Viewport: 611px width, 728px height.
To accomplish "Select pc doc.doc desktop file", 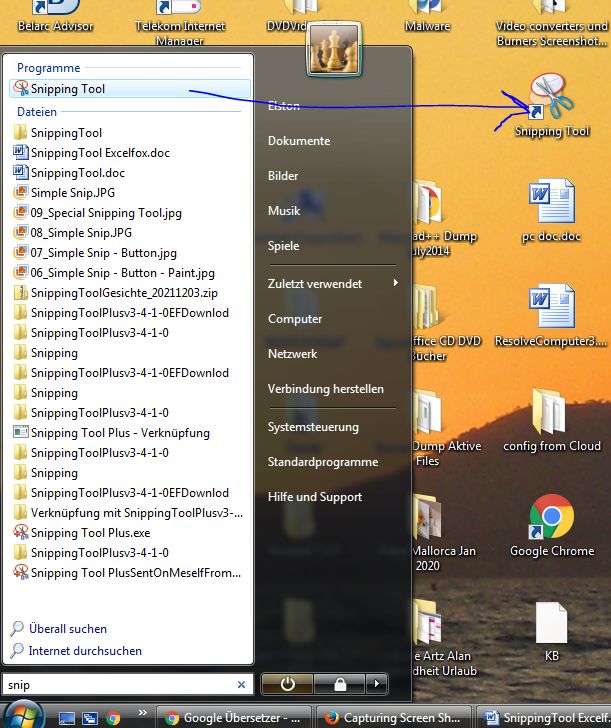I will (552, 210).
